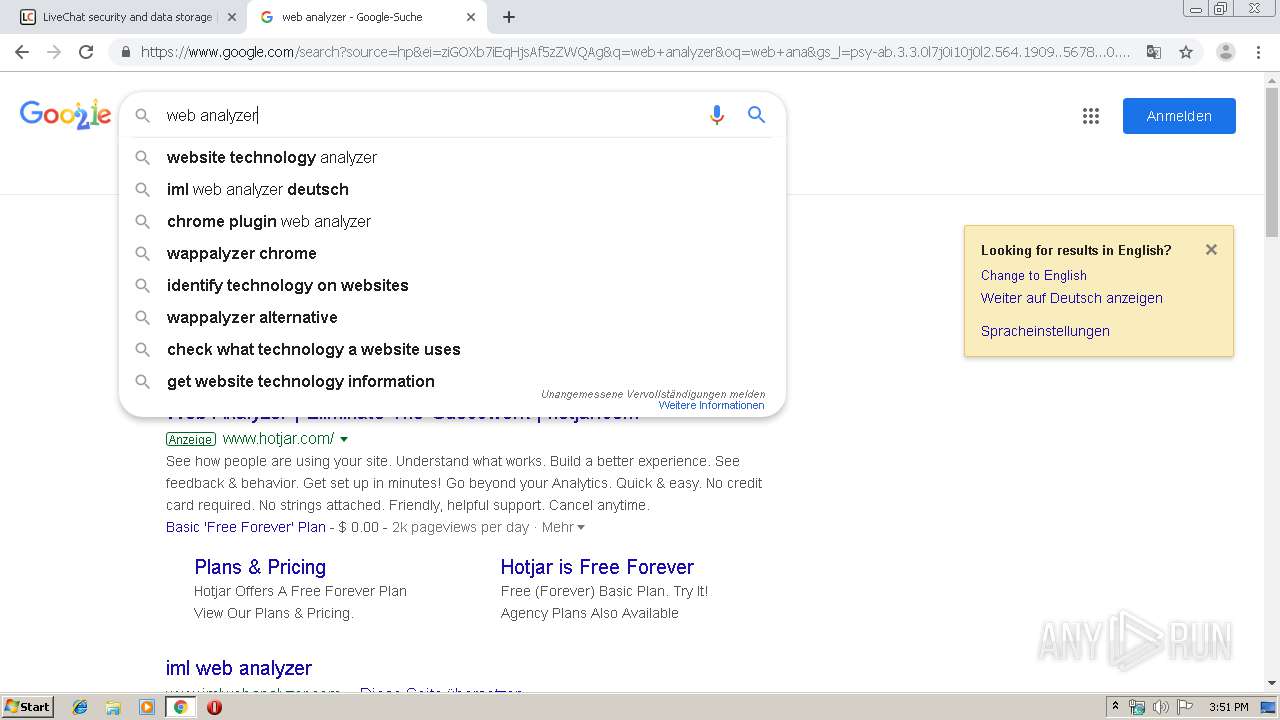
Task: Reload the current page
Action: [86, 52]
